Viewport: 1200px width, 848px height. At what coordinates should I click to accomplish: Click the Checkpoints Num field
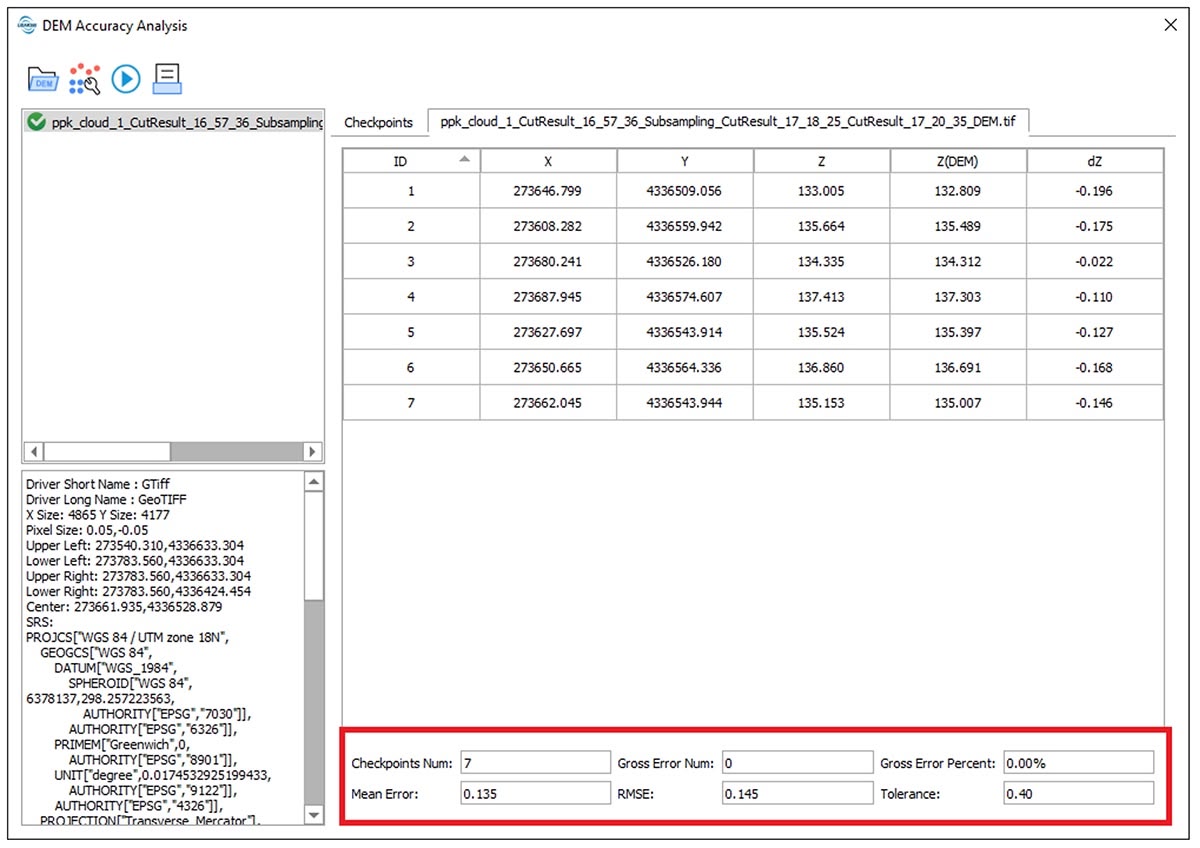534,763
